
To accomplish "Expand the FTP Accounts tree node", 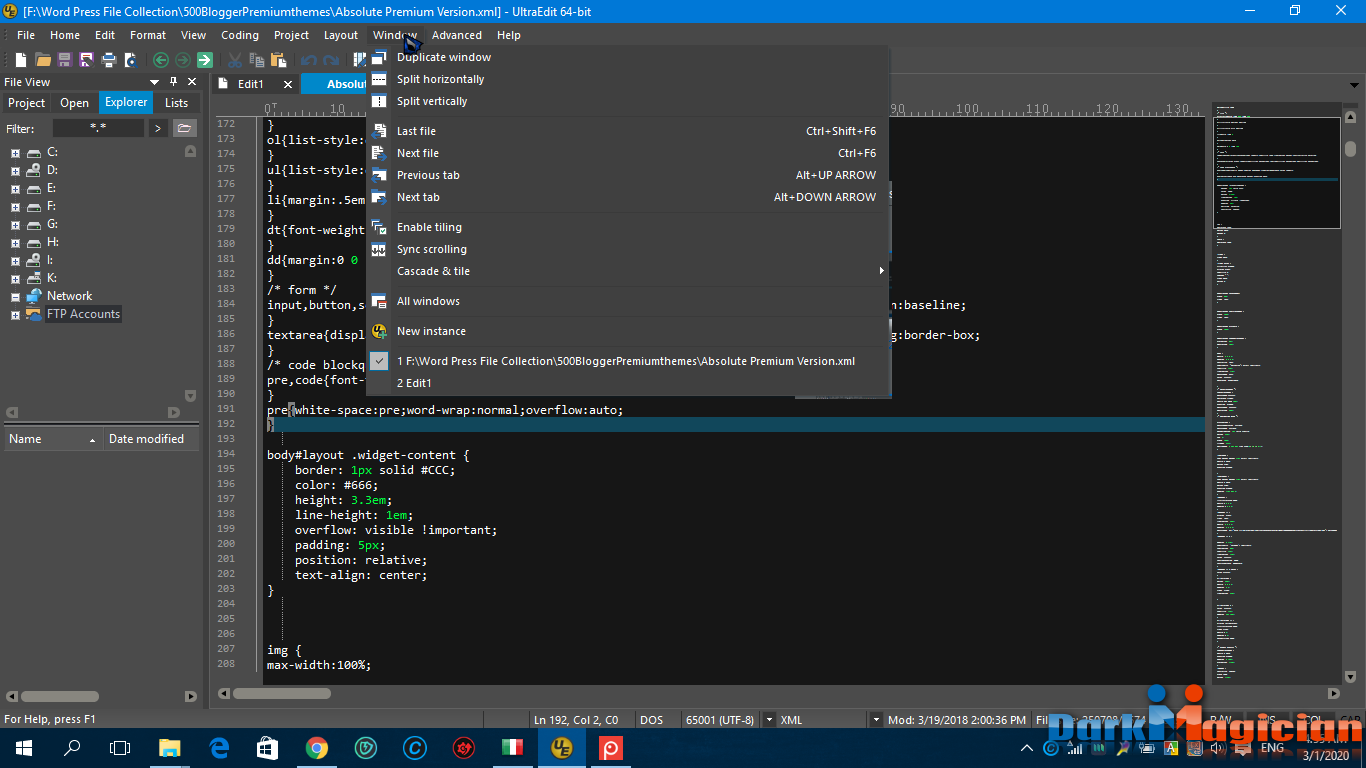I will click(15, 315).
